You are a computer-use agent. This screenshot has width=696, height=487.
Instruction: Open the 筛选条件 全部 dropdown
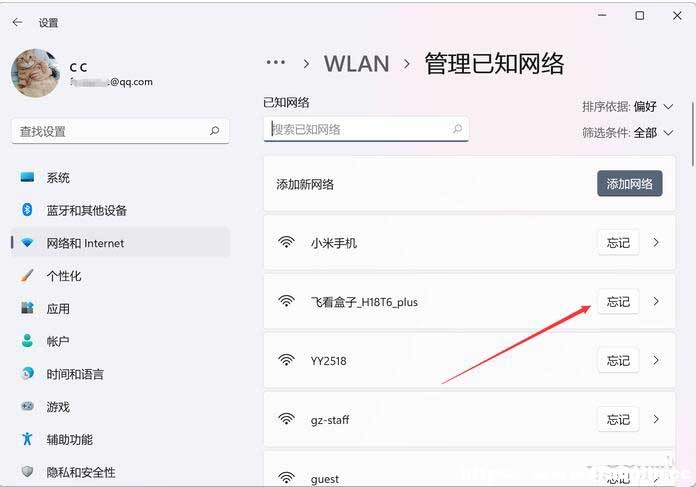coord(628,132)
